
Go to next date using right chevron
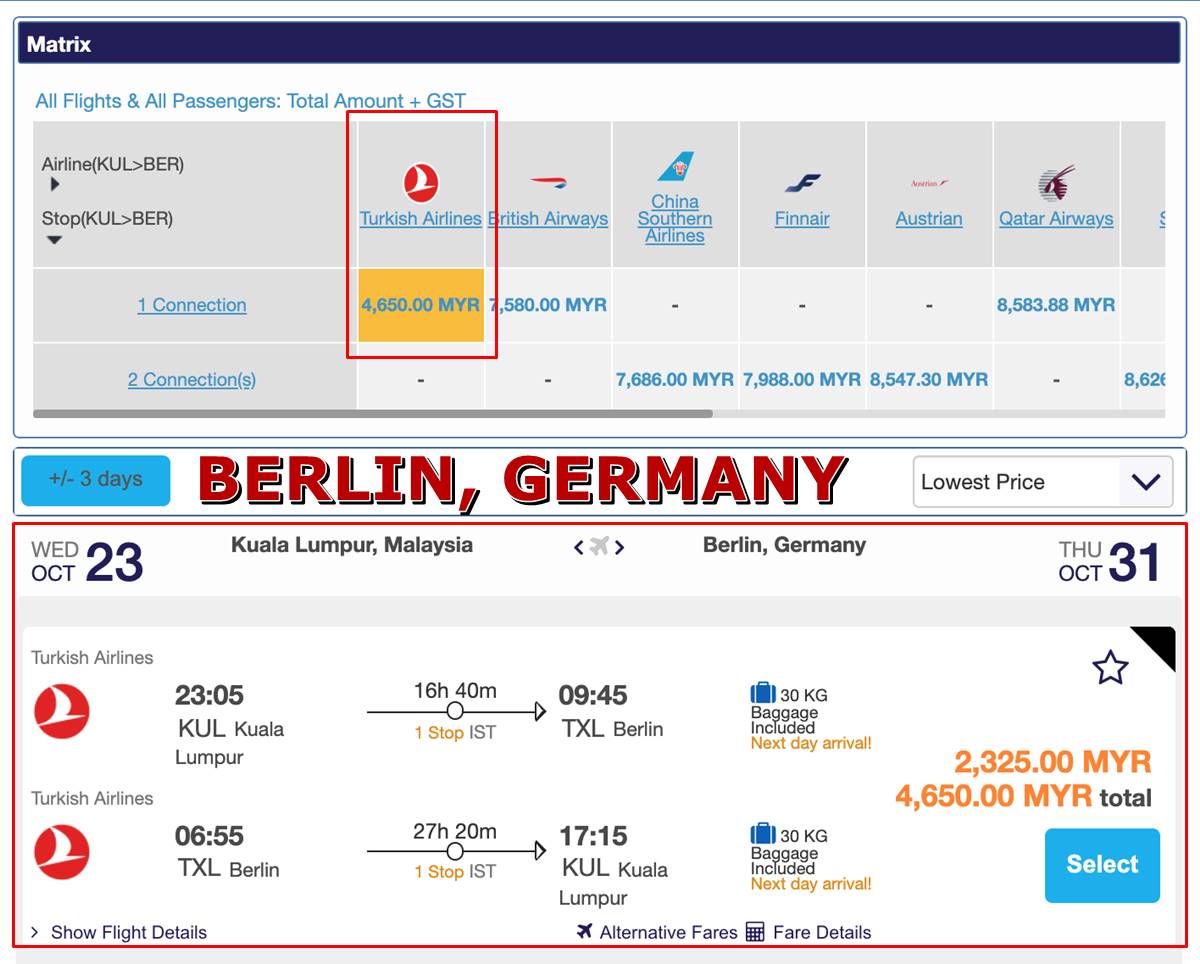coord(620,547)
